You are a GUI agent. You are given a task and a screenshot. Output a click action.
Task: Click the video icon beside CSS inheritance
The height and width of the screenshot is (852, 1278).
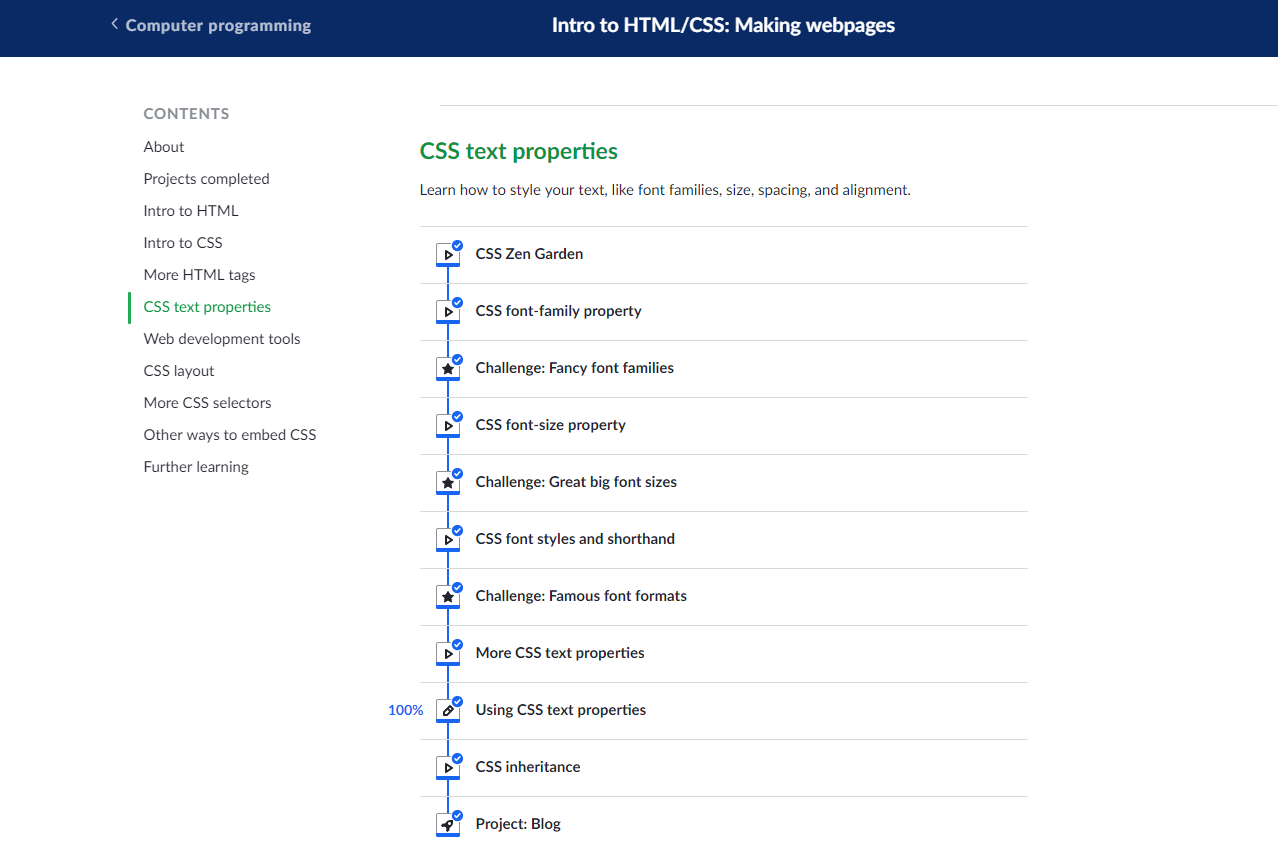pyautogui.click(x=448, y=768)
